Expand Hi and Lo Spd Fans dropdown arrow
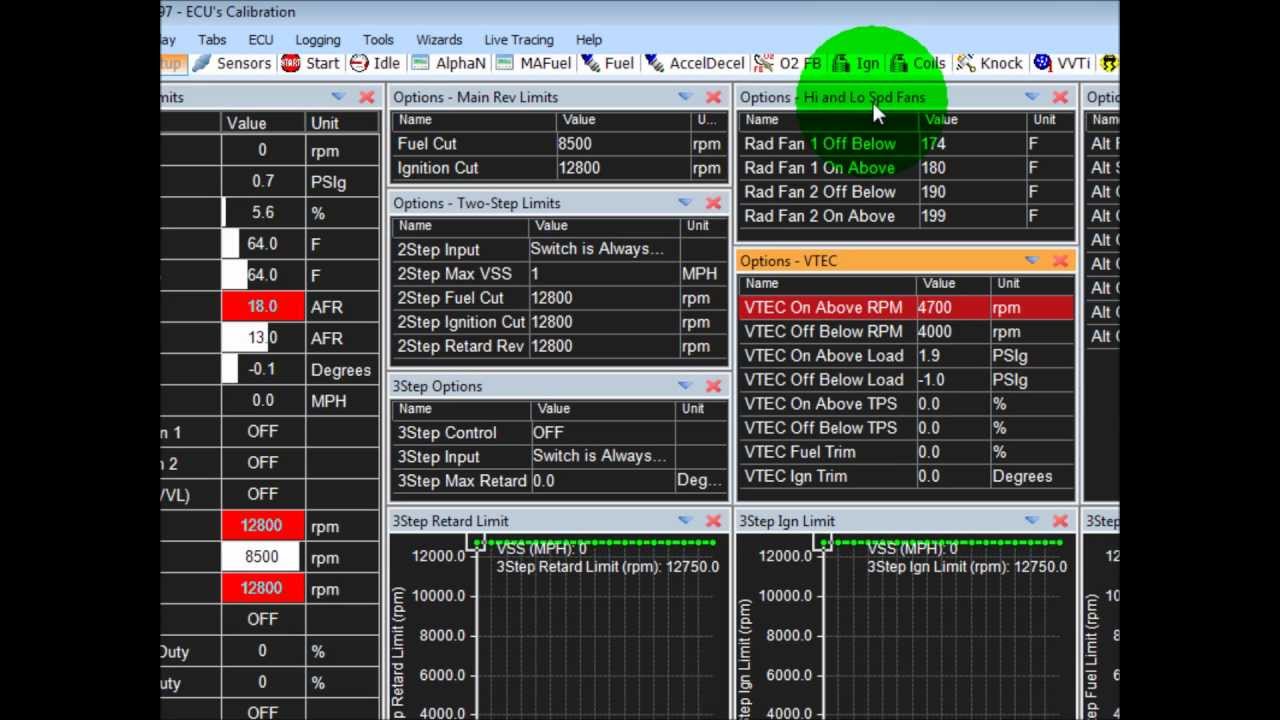Screen dimensions: 1280x720 (x=1032, y=97)
